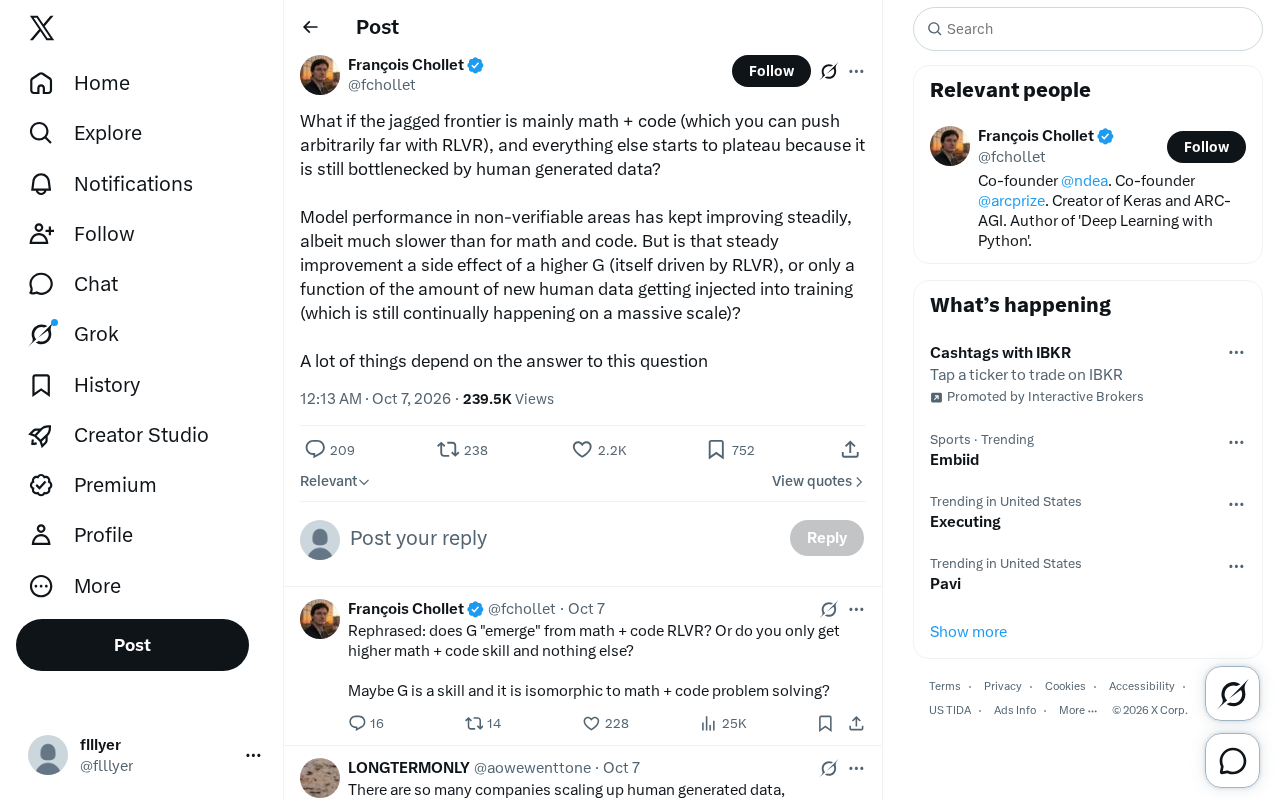Focus the Search input field
Image resolution: width=1280 pixels, height=800 pixels.
(x=1088, y=29)
